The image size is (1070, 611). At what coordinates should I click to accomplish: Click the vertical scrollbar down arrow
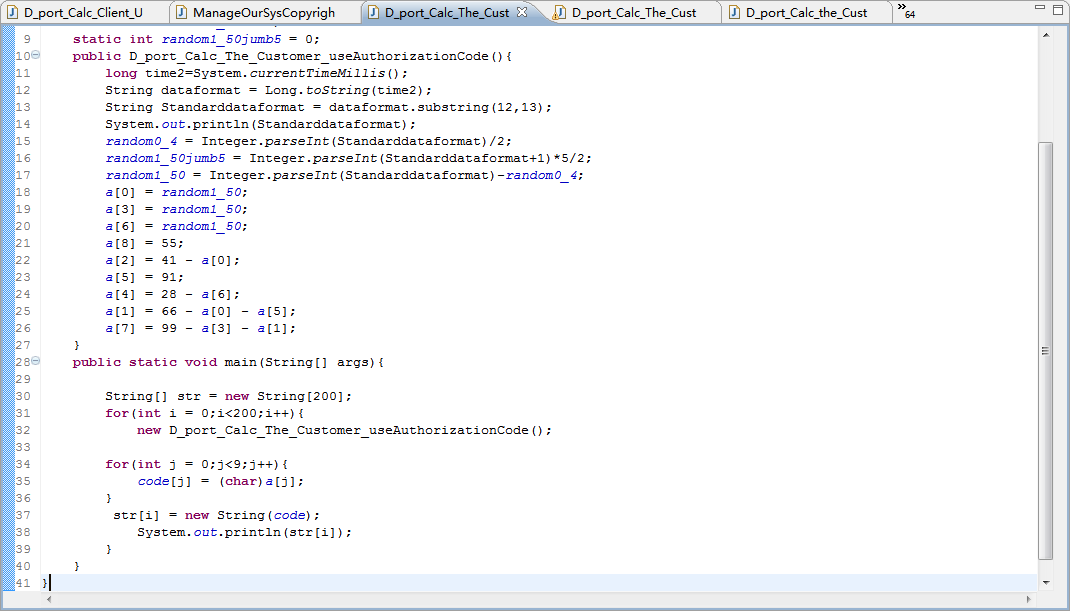pos(1045,582)
